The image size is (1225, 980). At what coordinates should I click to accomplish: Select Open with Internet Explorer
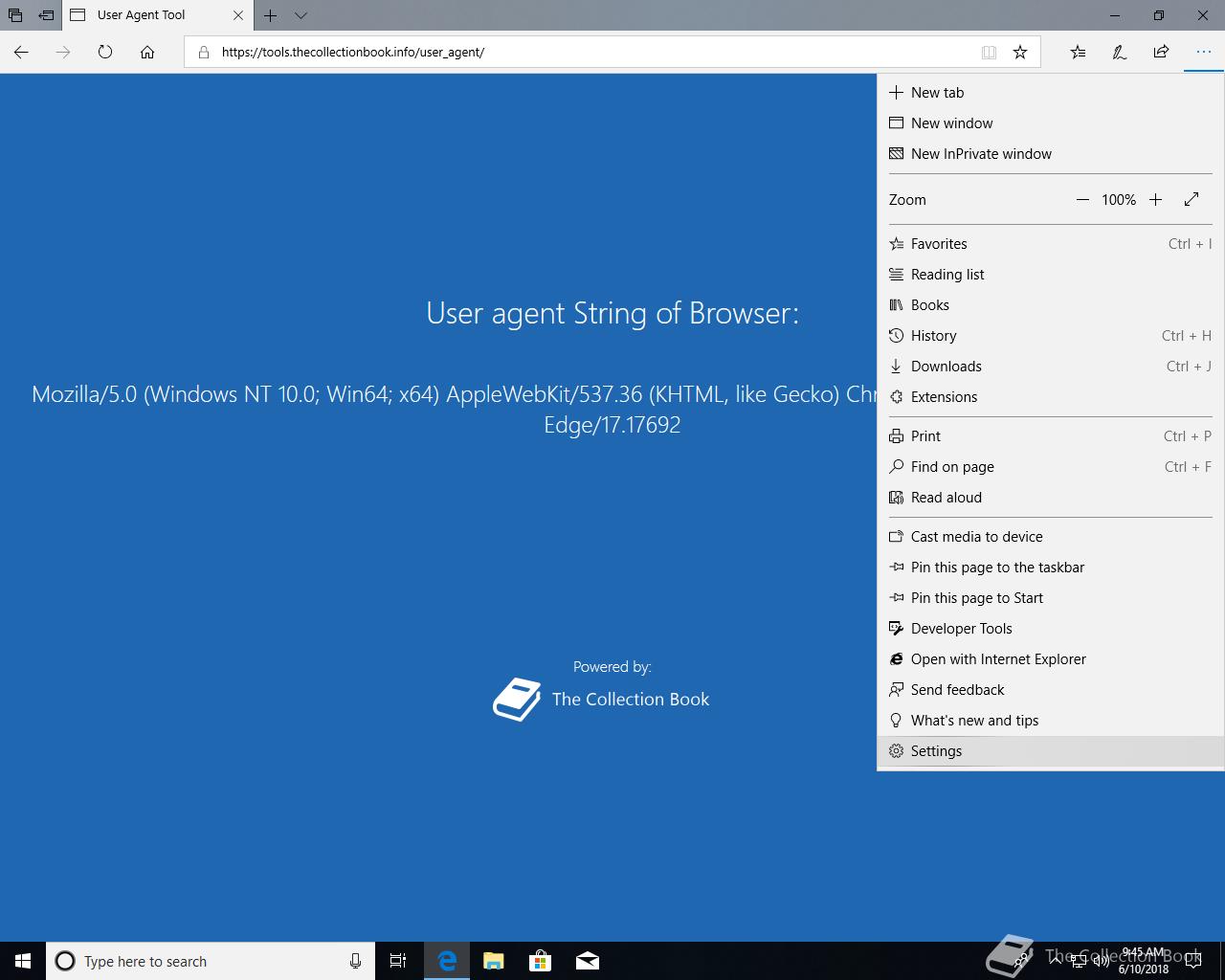1051,659
